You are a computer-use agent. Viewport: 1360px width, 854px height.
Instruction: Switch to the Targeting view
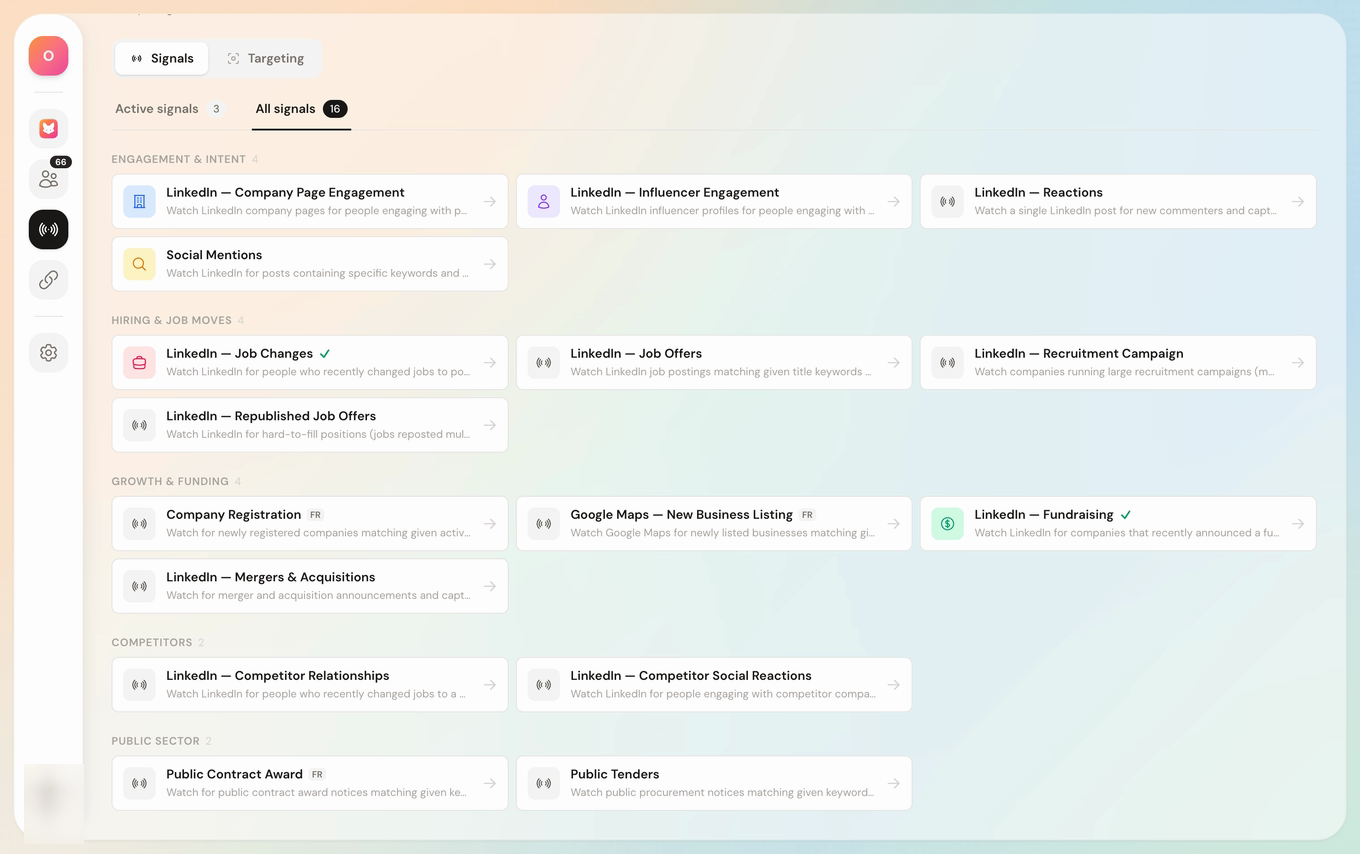[x=265, y=58]
